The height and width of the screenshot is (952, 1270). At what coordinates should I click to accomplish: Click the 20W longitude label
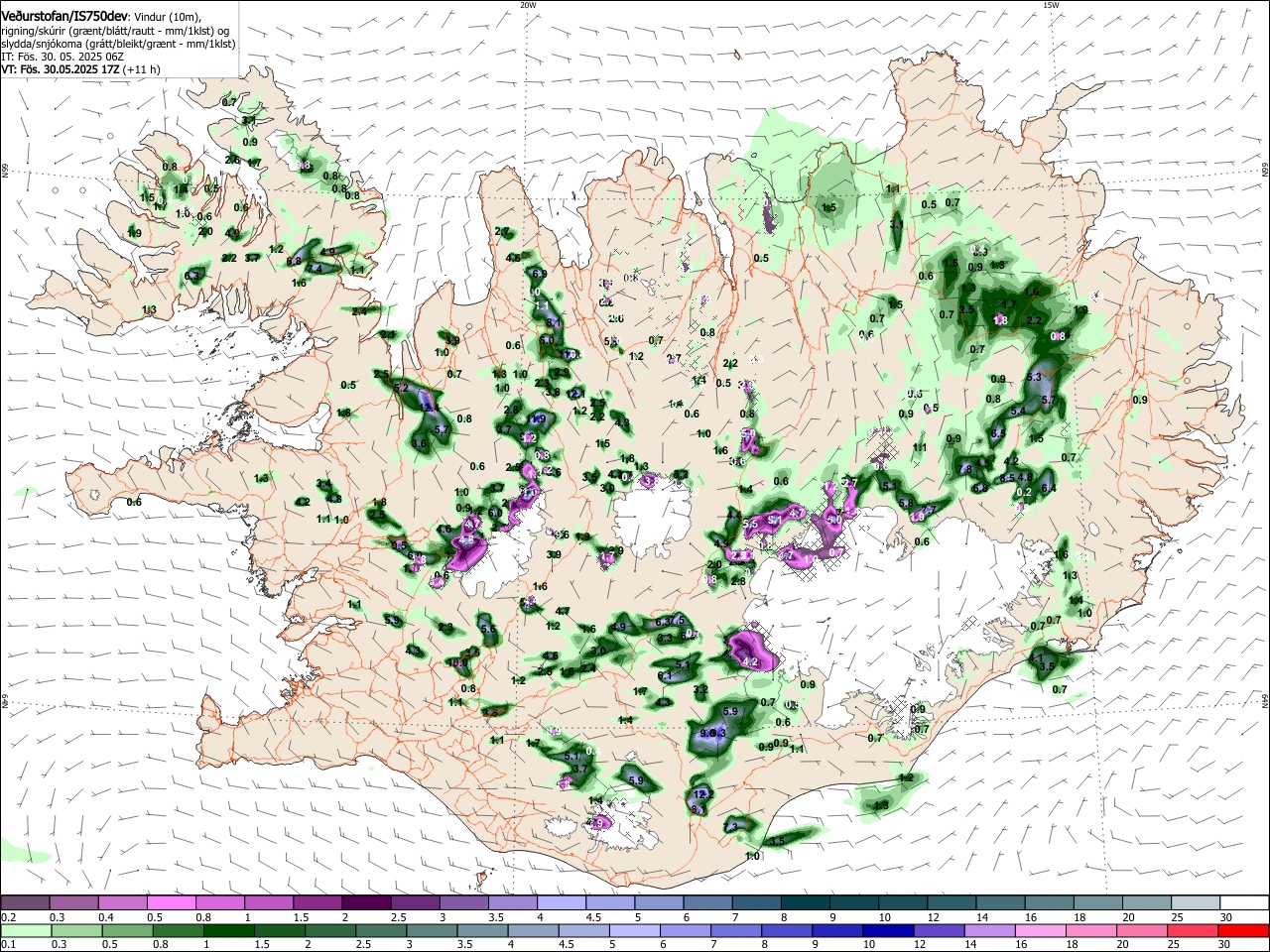(528, 5)
